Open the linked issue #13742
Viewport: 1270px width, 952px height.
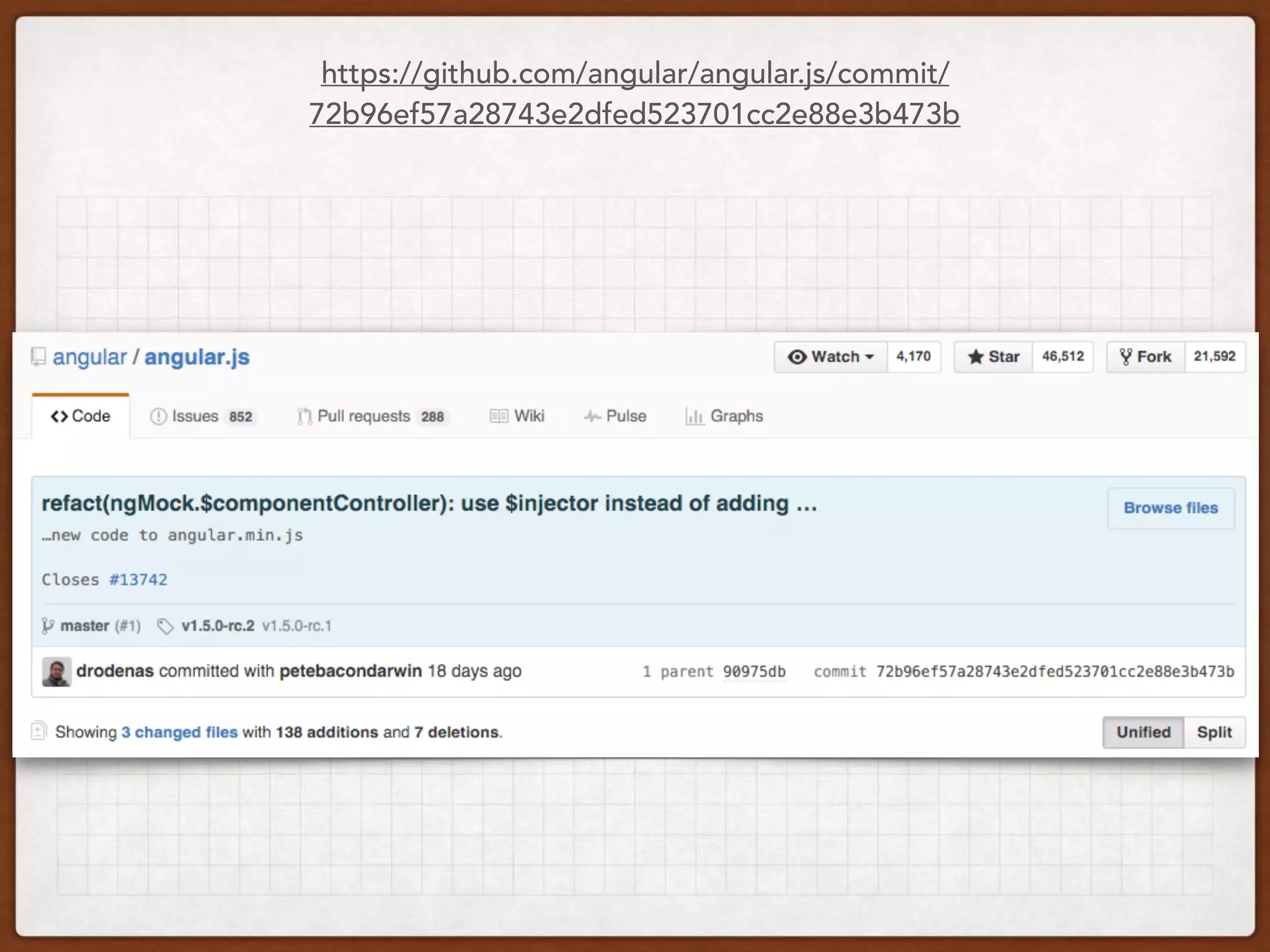138,580
